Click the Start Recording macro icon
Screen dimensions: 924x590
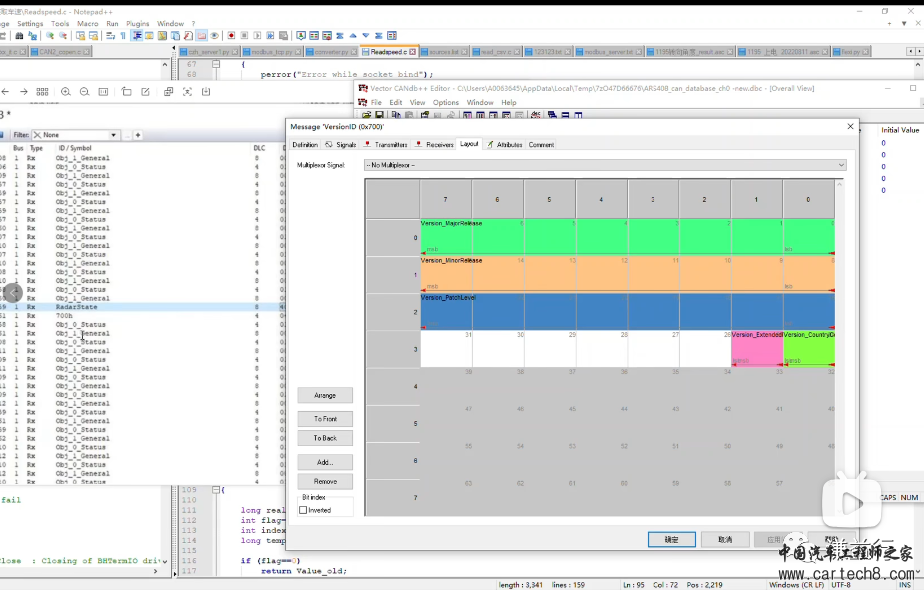[232, 36]
